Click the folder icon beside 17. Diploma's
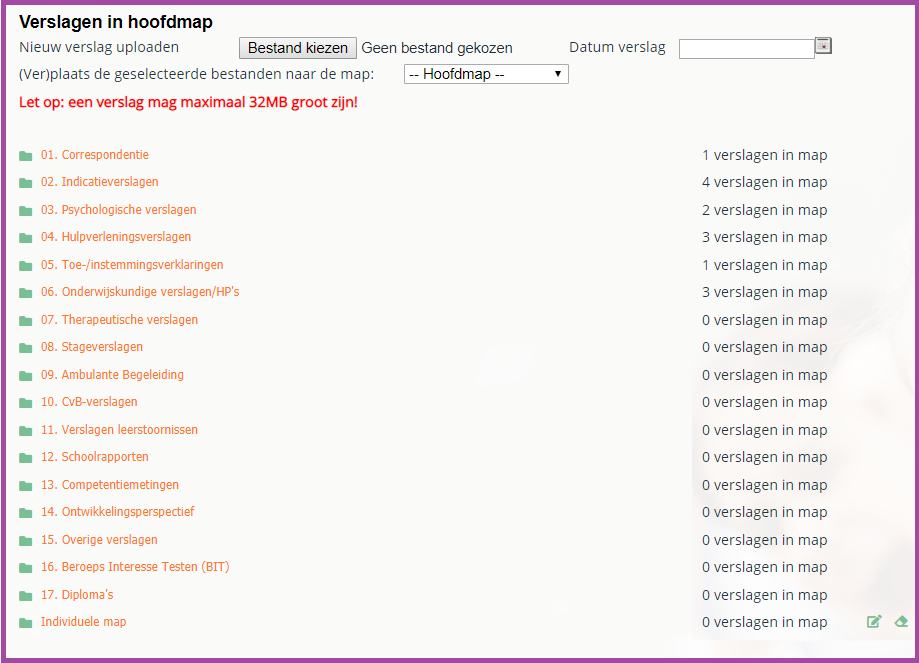 click(26, 596)
